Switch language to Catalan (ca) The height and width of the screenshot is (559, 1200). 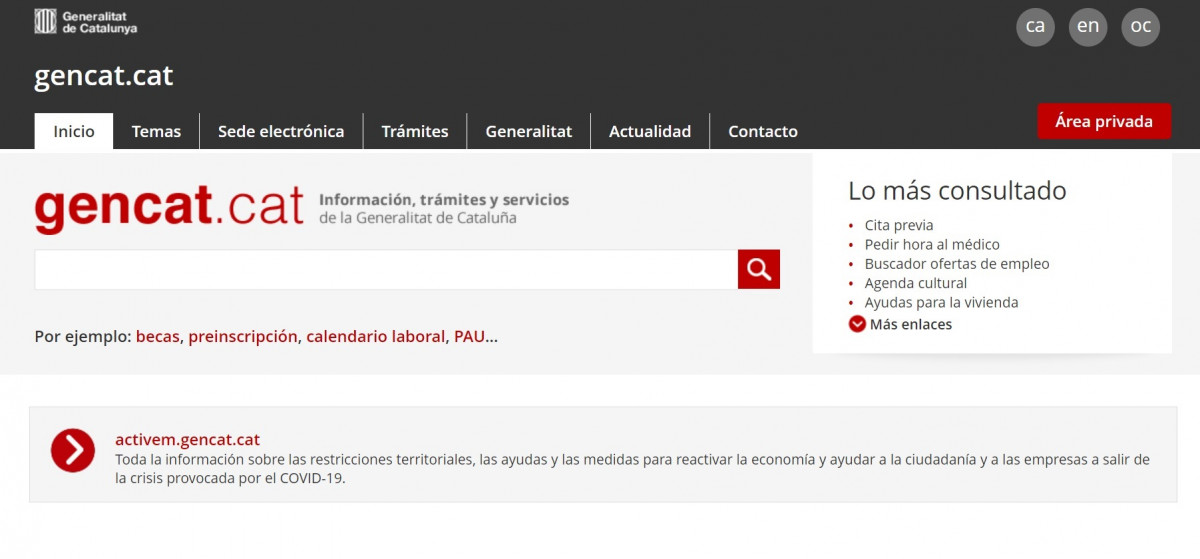click(1035, 27)
